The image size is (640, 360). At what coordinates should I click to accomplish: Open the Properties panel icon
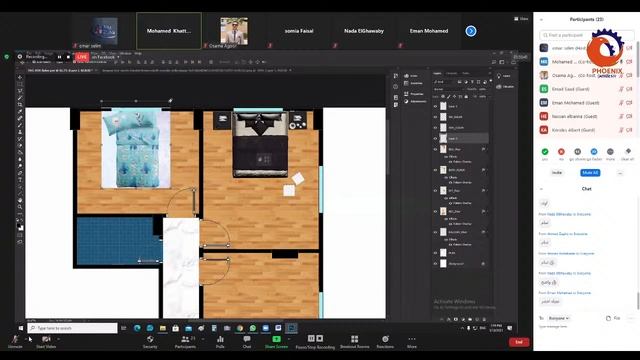pos(407,94)
